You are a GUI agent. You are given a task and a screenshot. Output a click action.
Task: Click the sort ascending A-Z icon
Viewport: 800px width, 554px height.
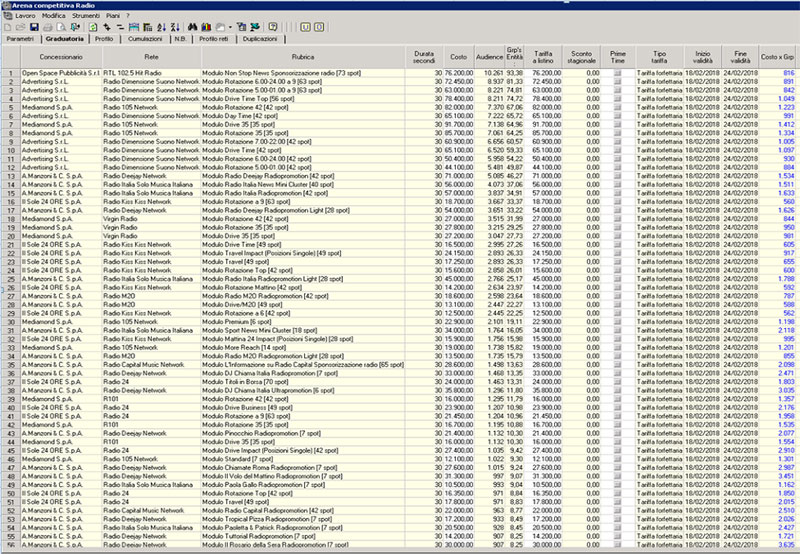[161, 27]
